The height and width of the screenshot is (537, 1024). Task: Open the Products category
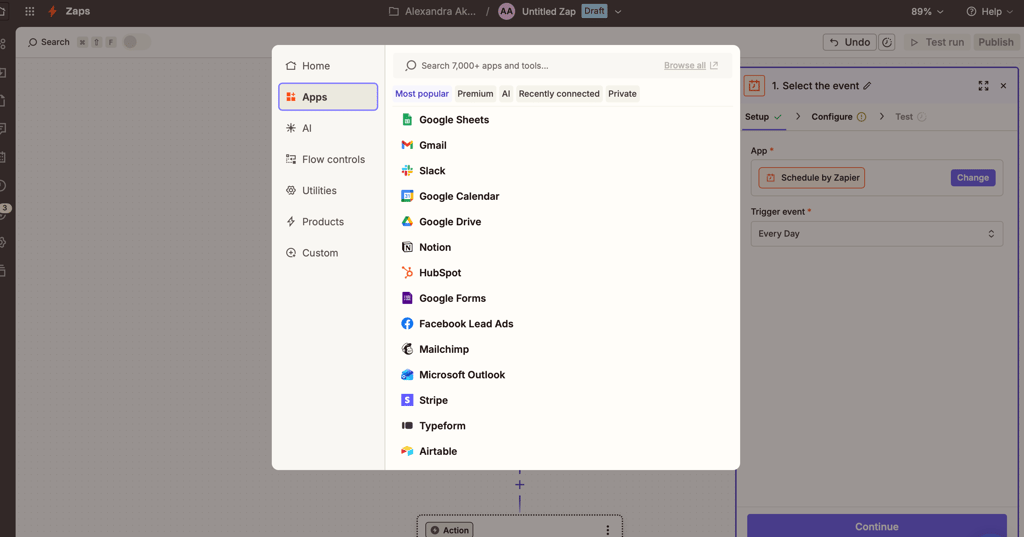328,221
